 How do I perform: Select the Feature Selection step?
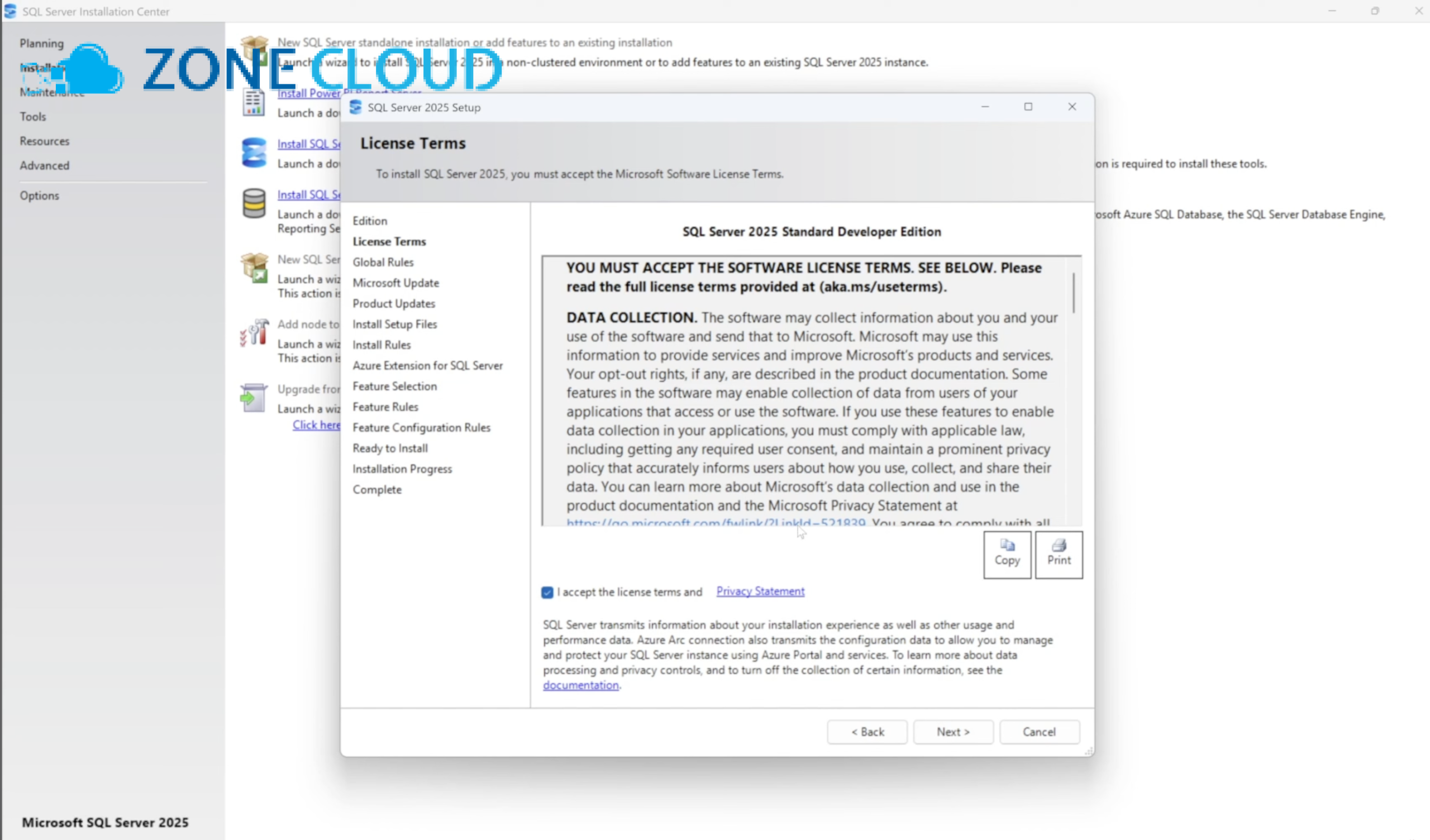(394, 386)
